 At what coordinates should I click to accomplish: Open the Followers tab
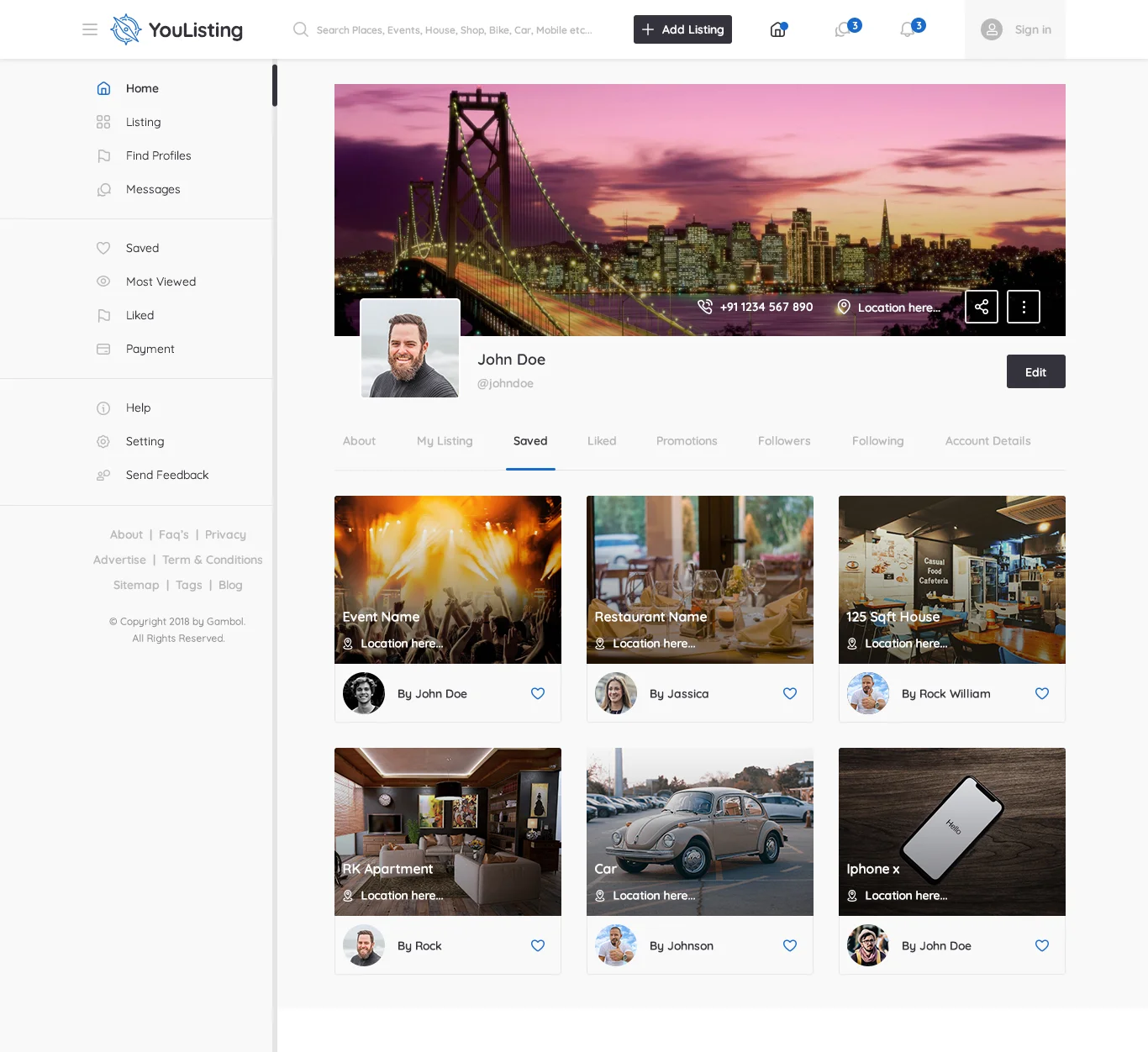tap(784, 441)
